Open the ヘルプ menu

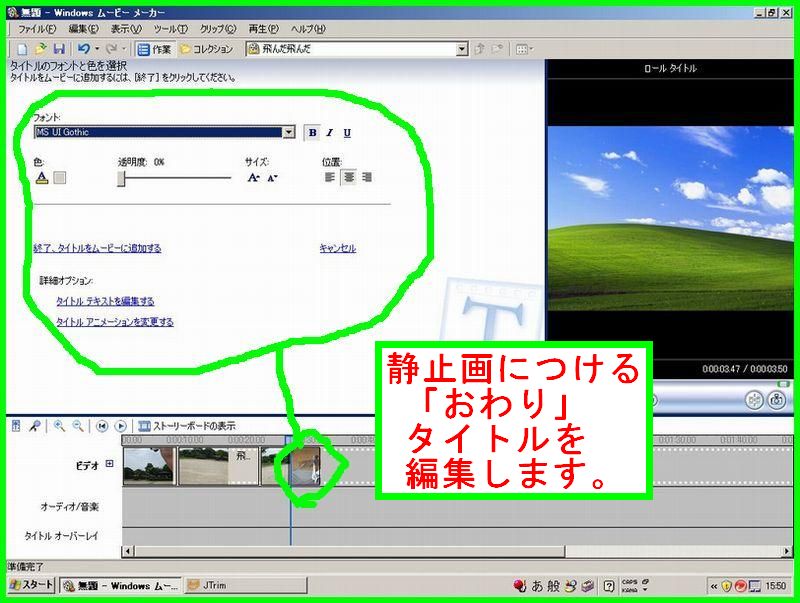click(x=308, y=29)
